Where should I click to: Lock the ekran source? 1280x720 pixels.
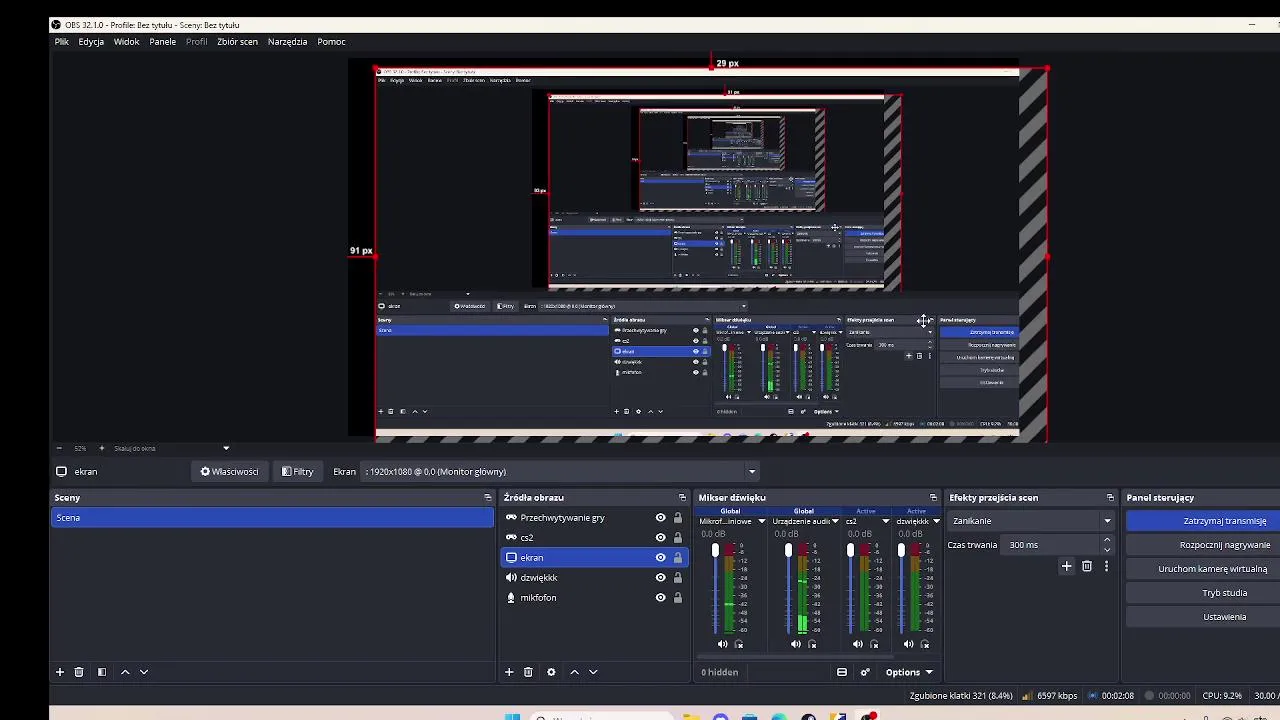pos(677,558)
